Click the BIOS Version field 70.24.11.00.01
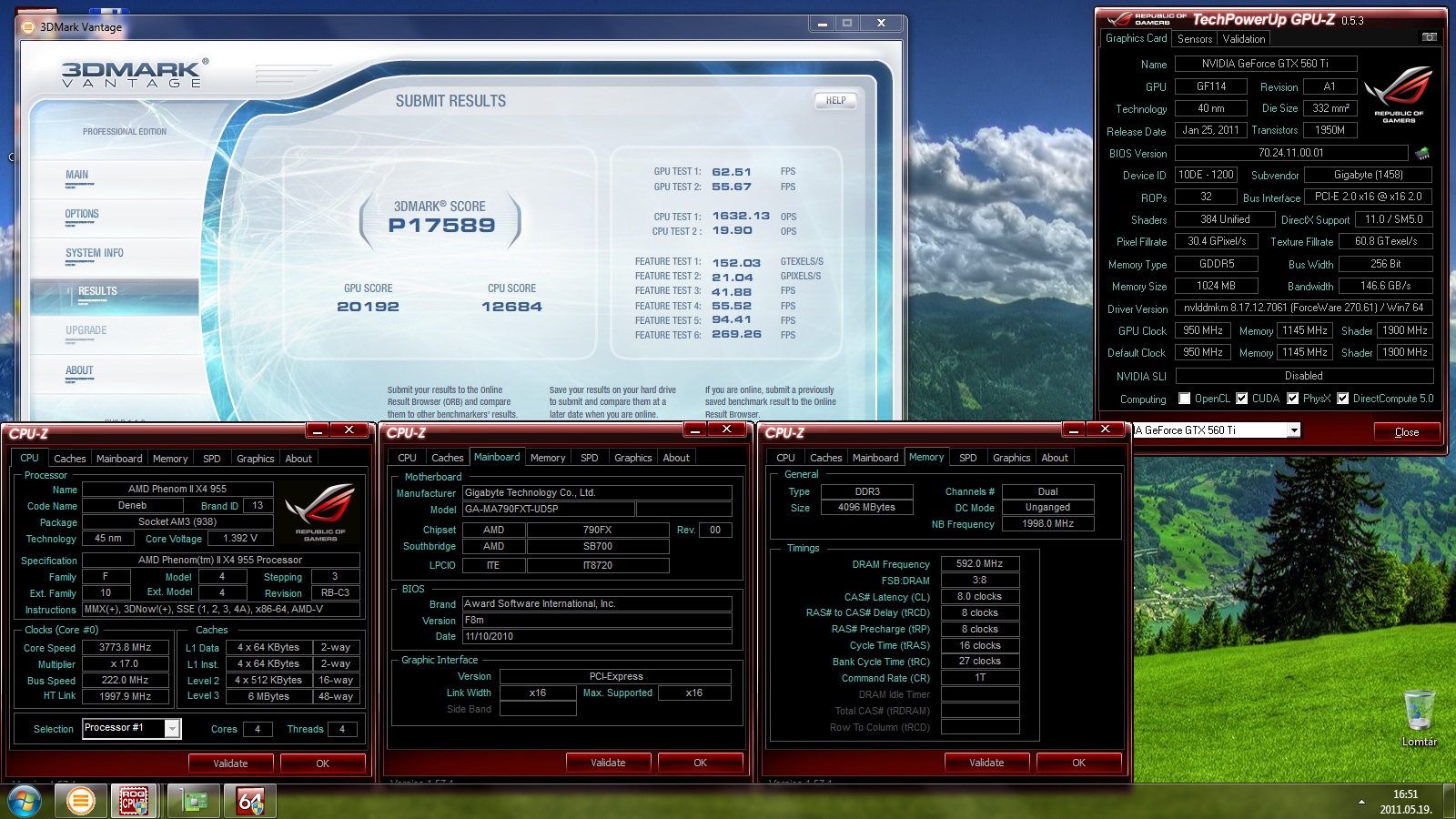The height and width of the screenshot is (819, 1456). click(1291, 153)
